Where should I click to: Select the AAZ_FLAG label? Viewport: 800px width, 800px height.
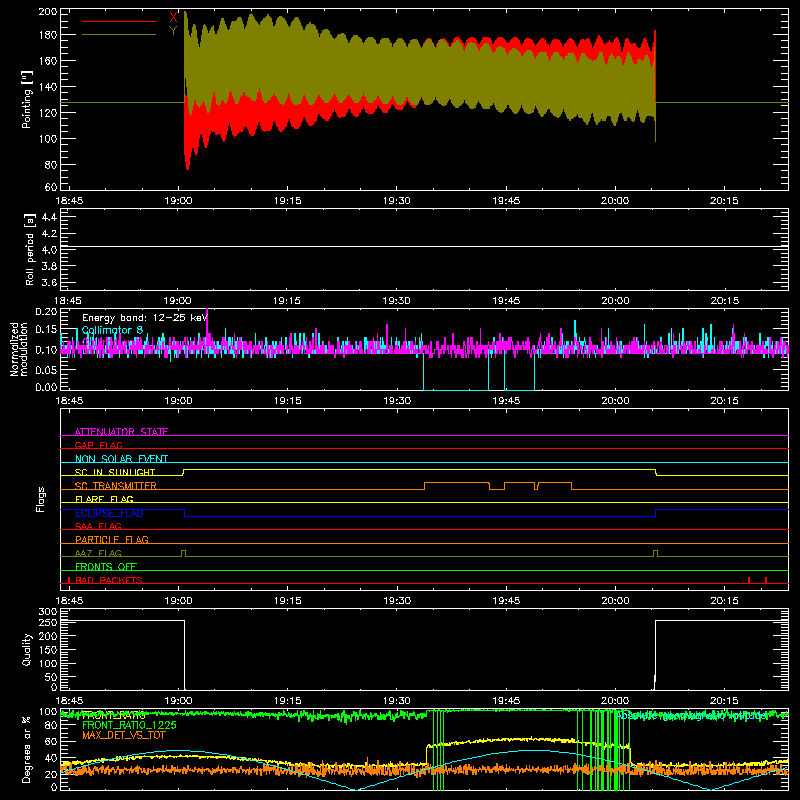click(98, 553)
